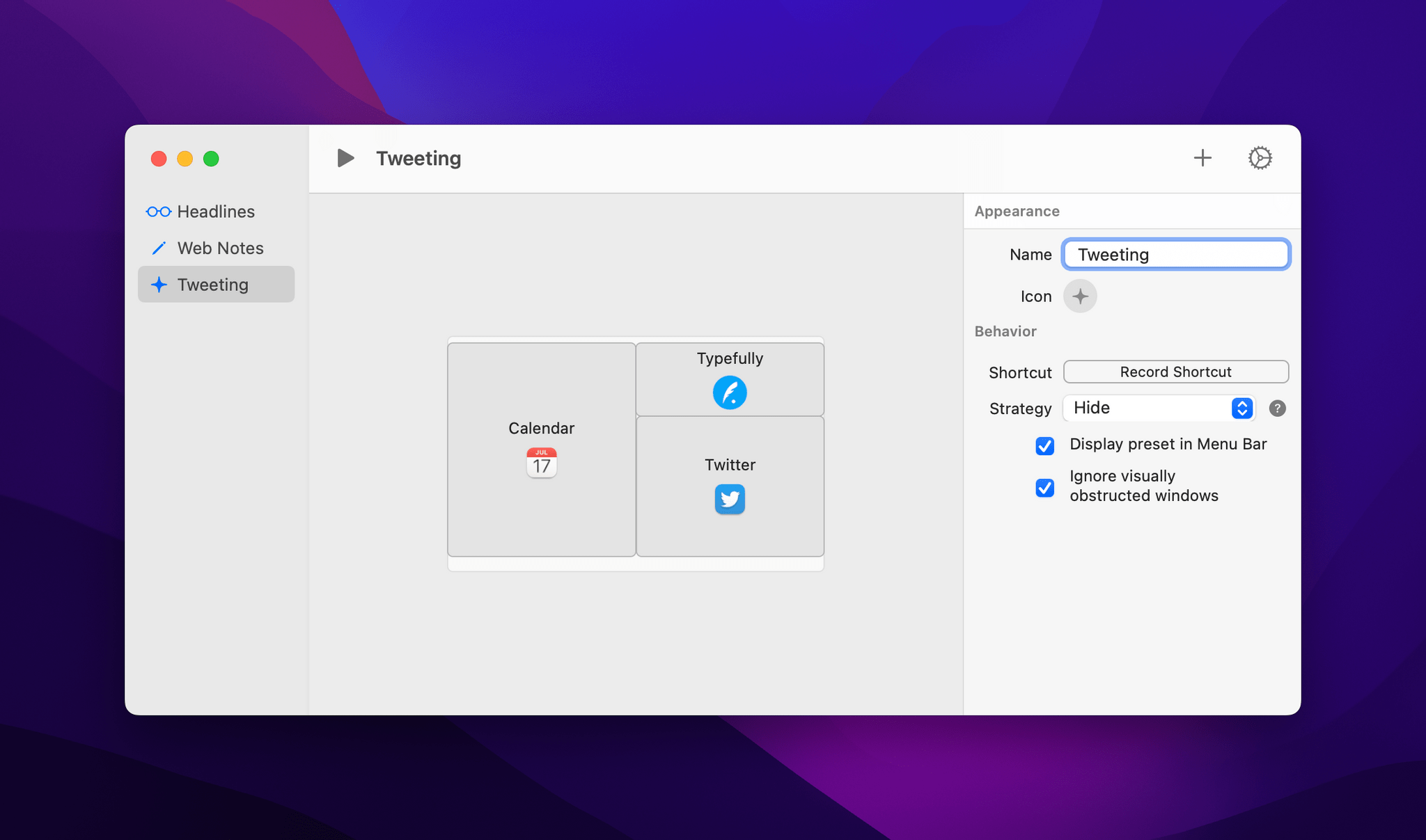Open settings via the gear icon
This screenshot has height=840, width=1426.
[x=1260, y=158]
